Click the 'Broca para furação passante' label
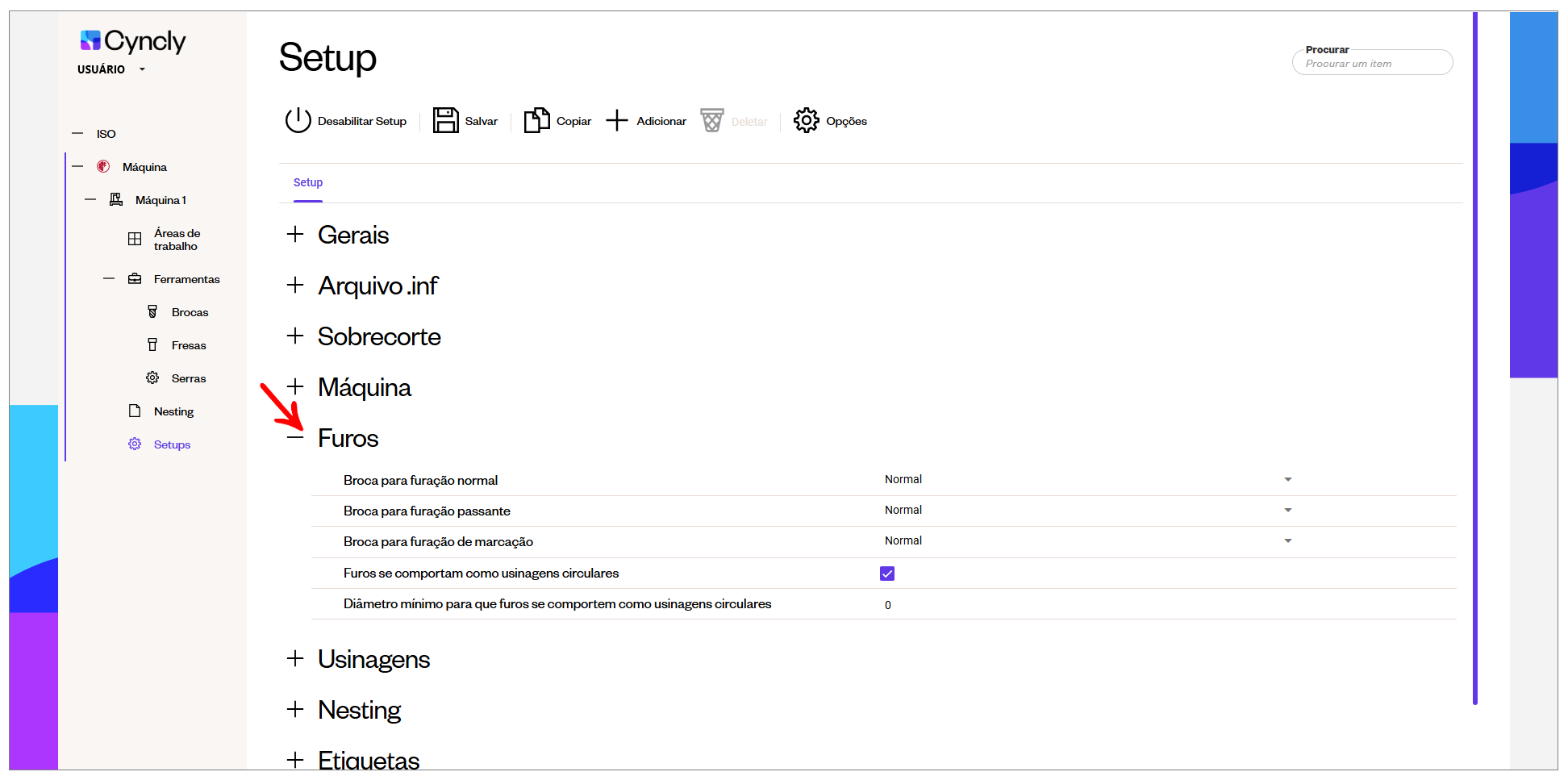This screenshot has height=776, width=1568. (427, 511)
